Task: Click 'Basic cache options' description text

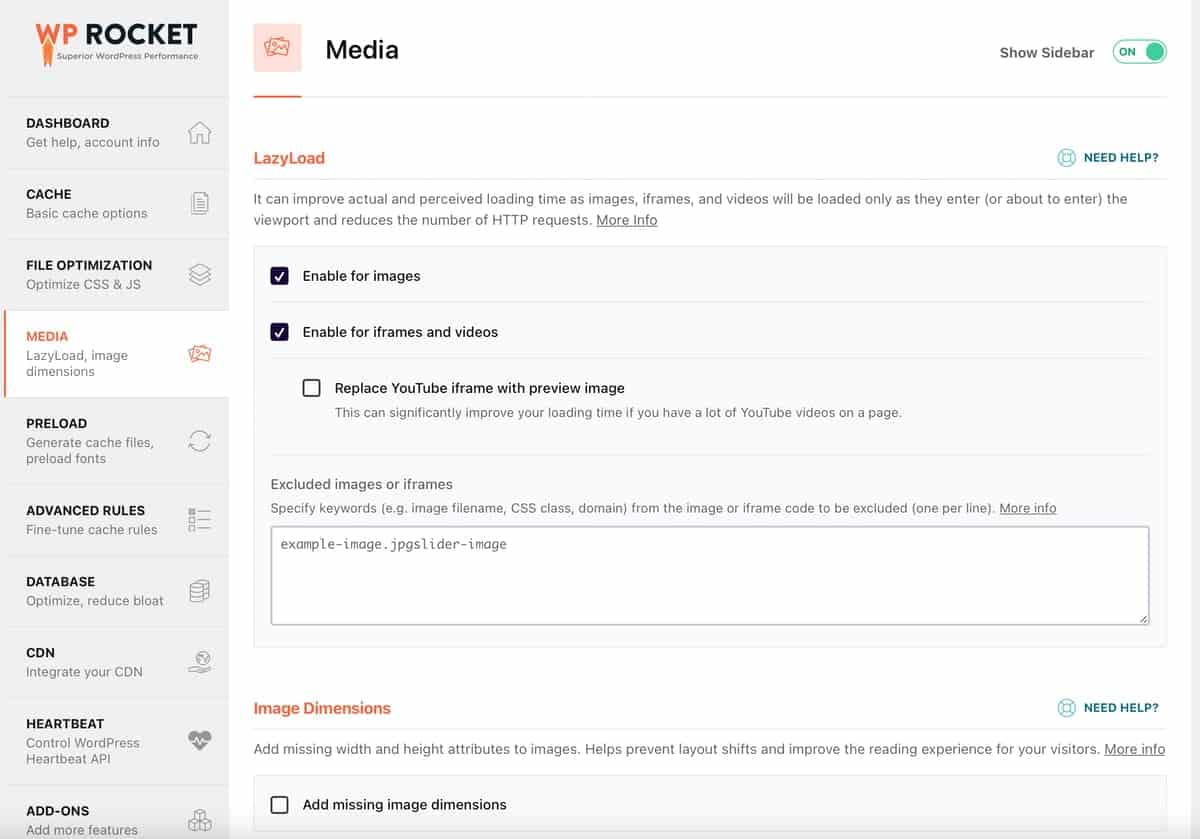Action: (x=87, y=214)
